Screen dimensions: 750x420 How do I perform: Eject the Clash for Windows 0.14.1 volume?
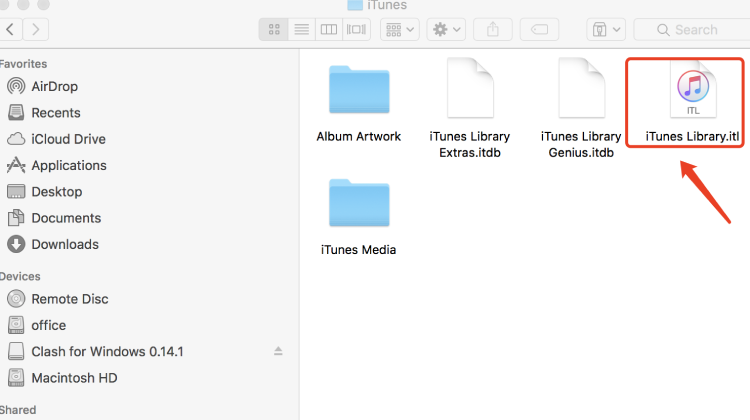[278, 352]
